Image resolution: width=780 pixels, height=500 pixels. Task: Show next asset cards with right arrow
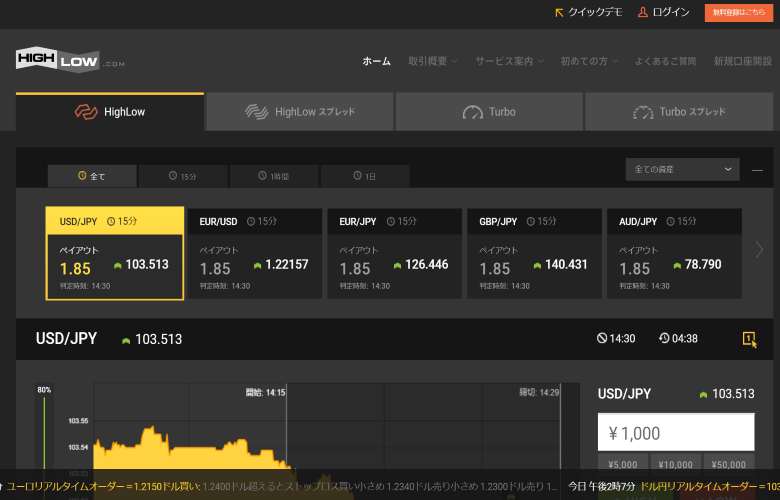(759, 249)
